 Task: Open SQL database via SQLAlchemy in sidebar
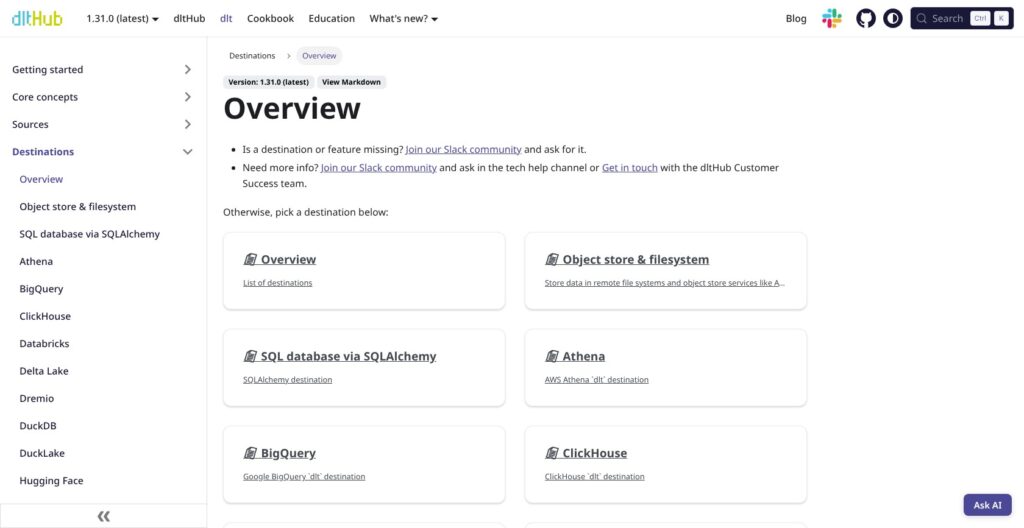click(x=89, y=234)
